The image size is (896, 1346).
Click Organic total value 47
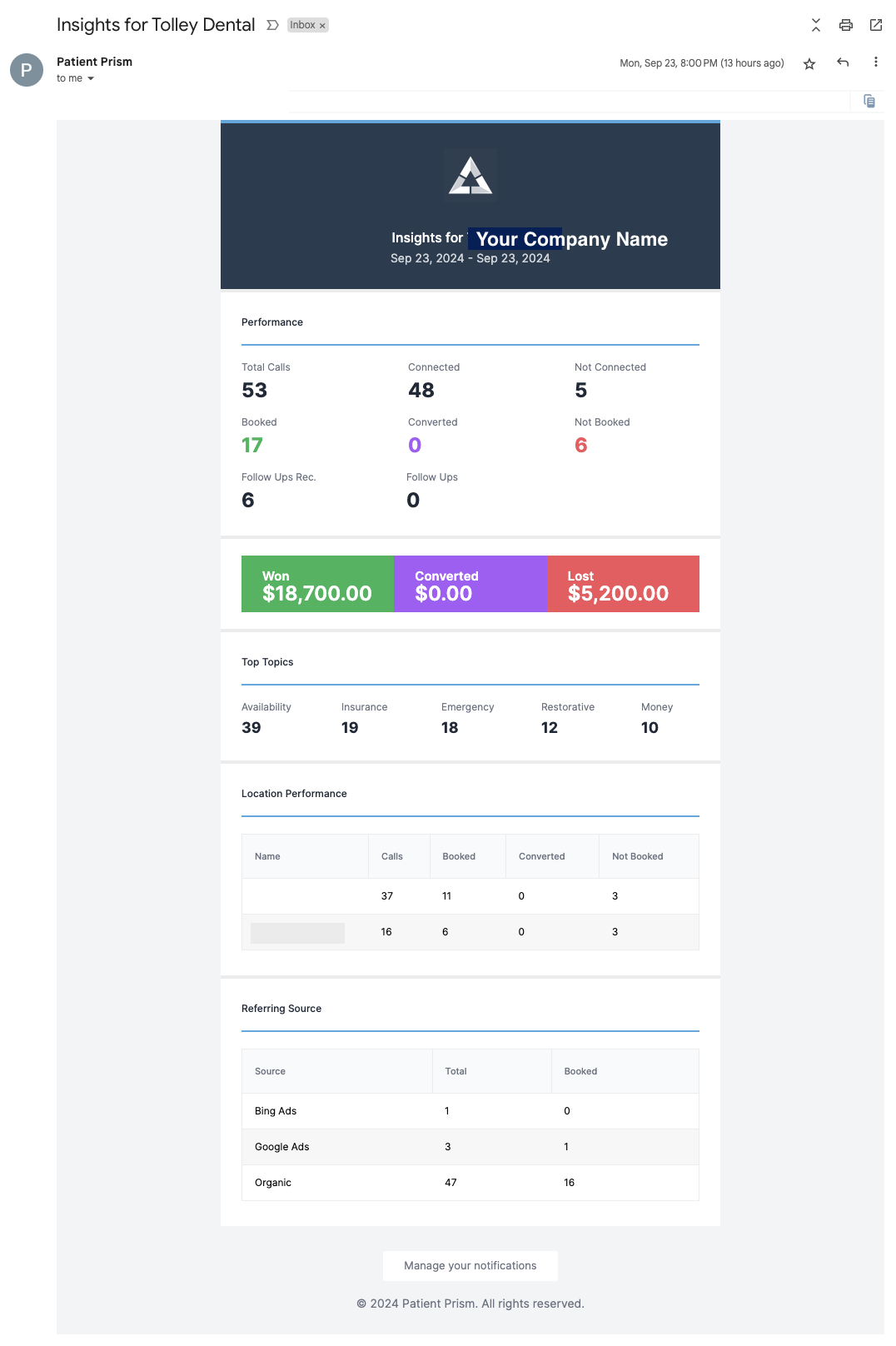[x=450, y=1183]
